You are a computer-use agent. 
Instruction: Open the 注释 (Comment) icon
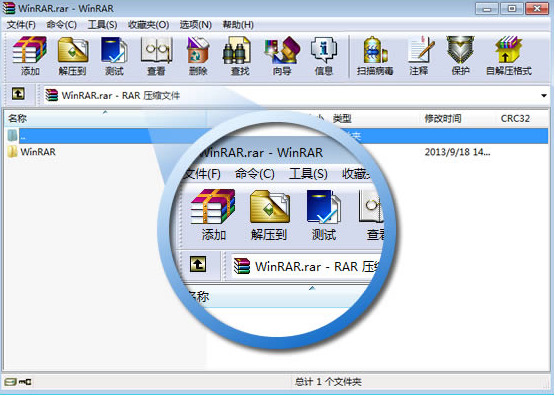419,56
